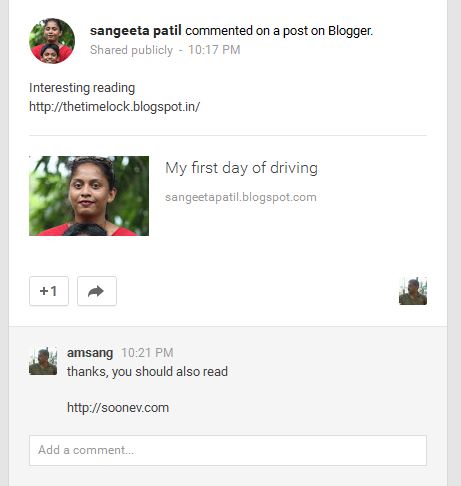Visit the thetimelock.blogspot.in link
This screenshot has width=461, height=486.
pyautogui.click(x=114, y=107)
